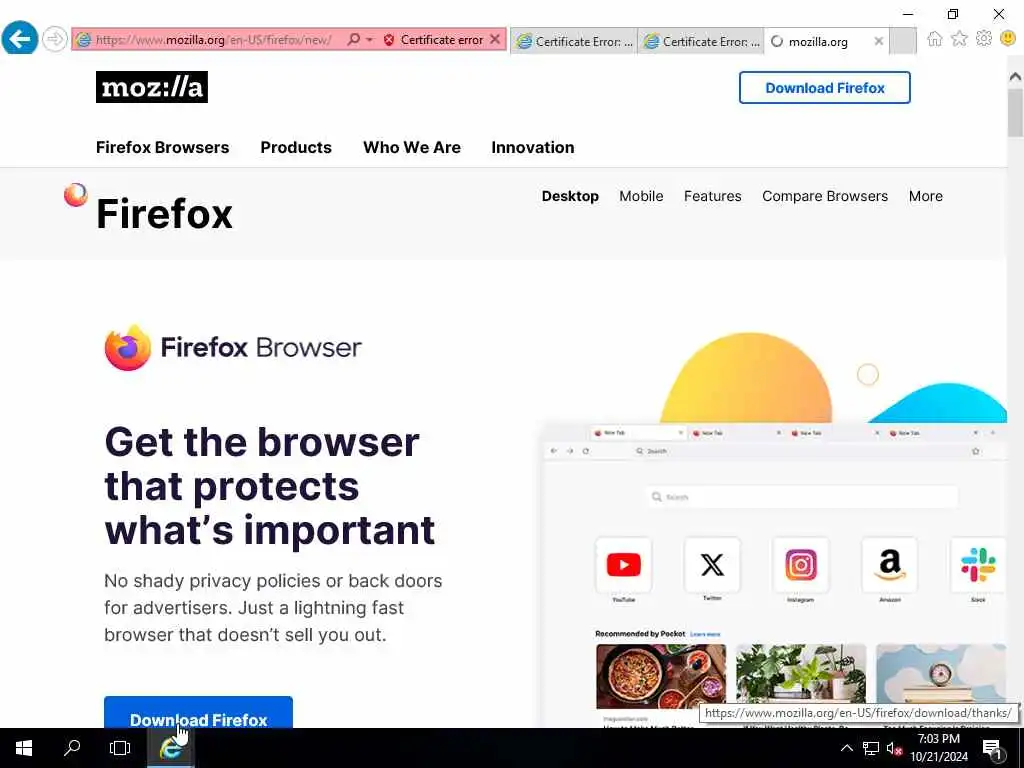Click the vertical scrollbar thumb

[1015, 112]
